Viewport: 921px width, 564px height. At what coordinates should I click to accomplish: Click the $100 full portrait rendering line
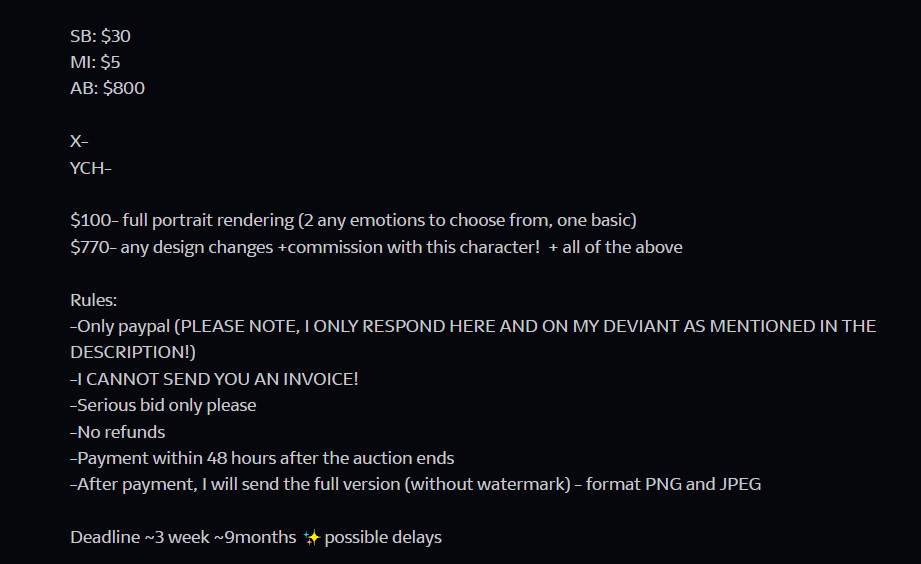click(x=353, y=220)
